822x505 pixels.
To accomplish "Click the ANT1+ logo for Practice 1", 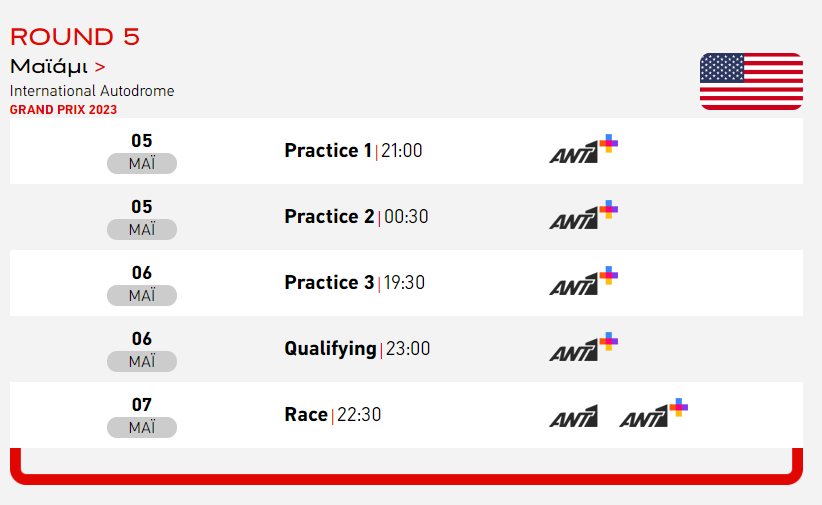I will click(583, 149).
